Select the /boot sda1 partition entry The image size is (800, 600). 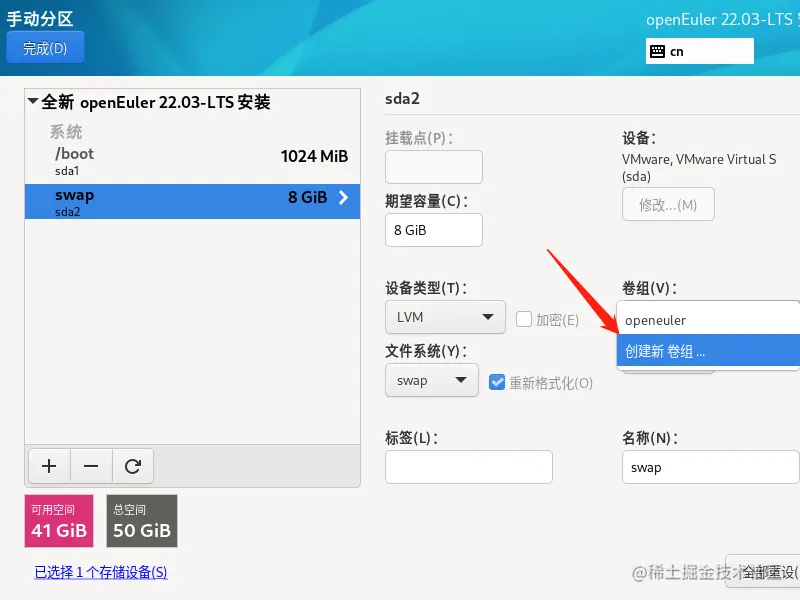pyautogui.click(x=192, y=161)
